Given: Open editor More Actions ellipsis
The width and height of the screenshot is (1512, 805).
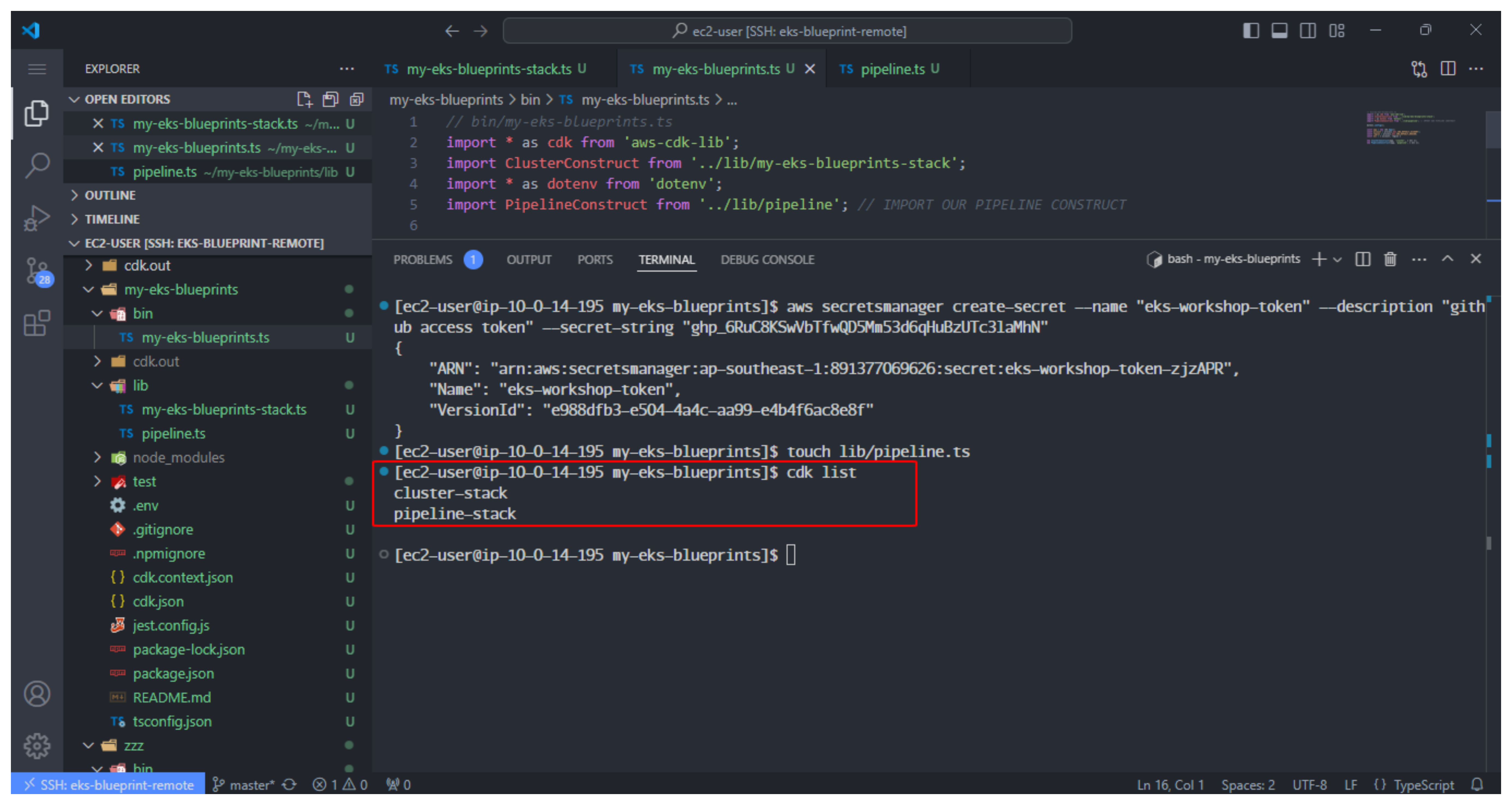Looking at the screenshot, I should pos(1476,69).
